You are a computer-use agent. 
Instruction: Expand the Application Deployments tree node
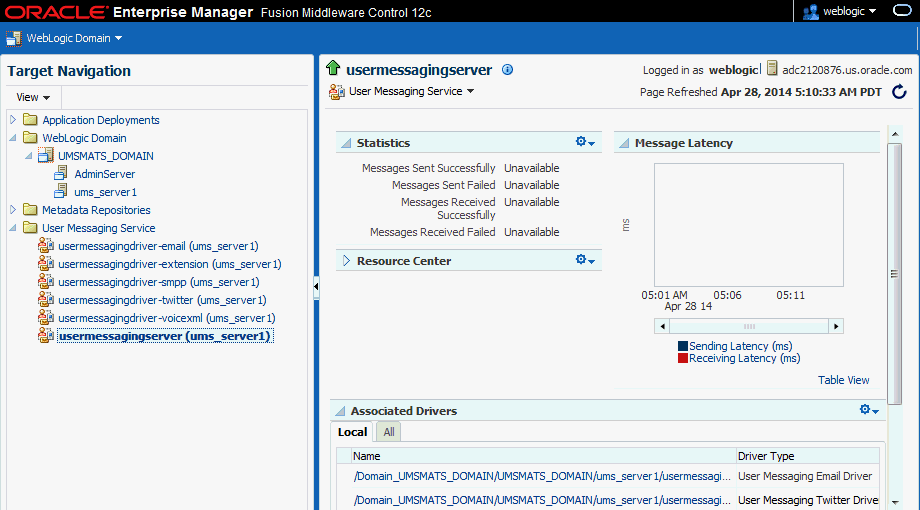(13, 120)
